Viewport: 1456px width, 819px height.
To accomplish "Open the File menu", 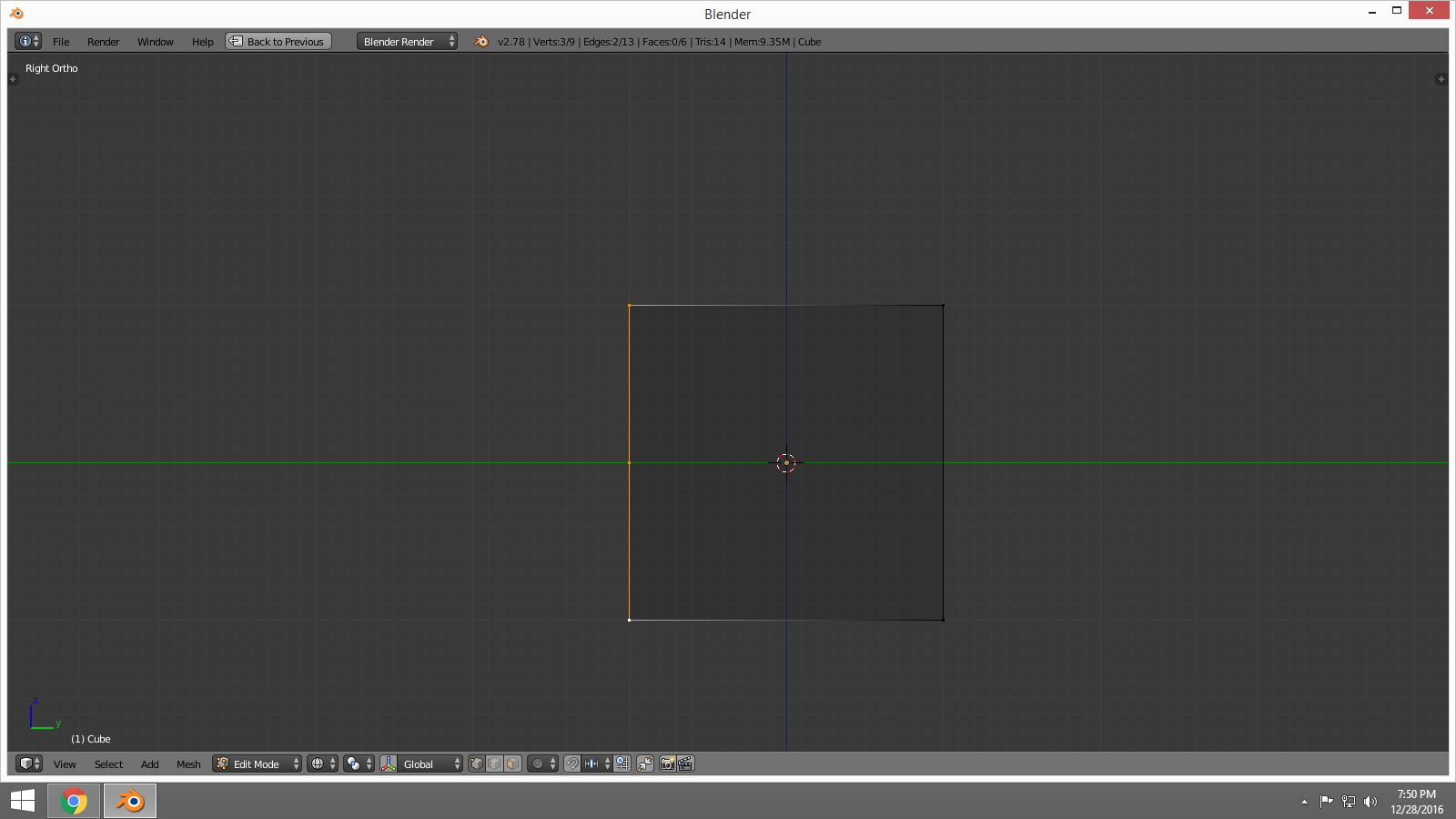I will 61,42.
